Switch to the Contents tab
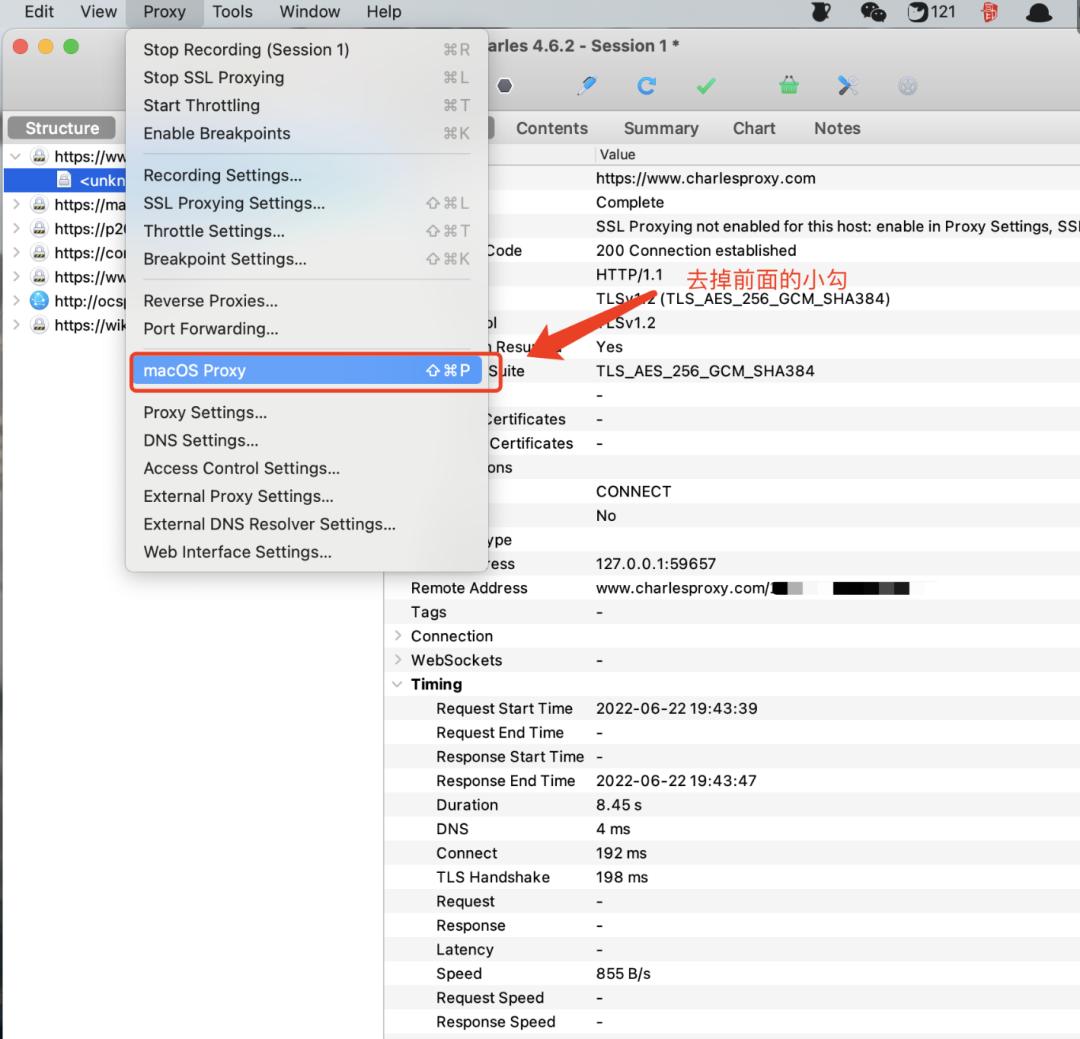The width and height of the screenshot is (1080, 1039). point(552,128)
